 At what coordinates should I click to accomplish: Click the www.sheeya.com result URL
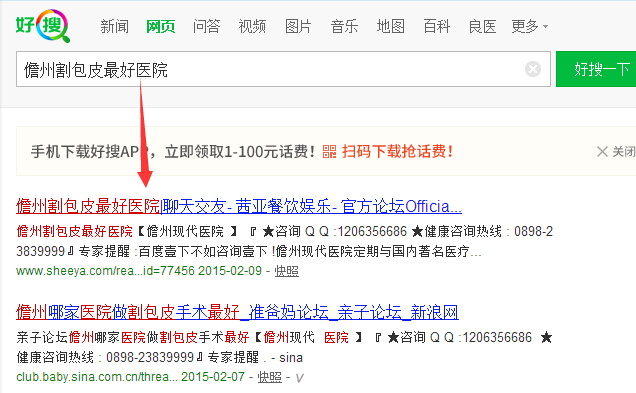pos(105,271)
